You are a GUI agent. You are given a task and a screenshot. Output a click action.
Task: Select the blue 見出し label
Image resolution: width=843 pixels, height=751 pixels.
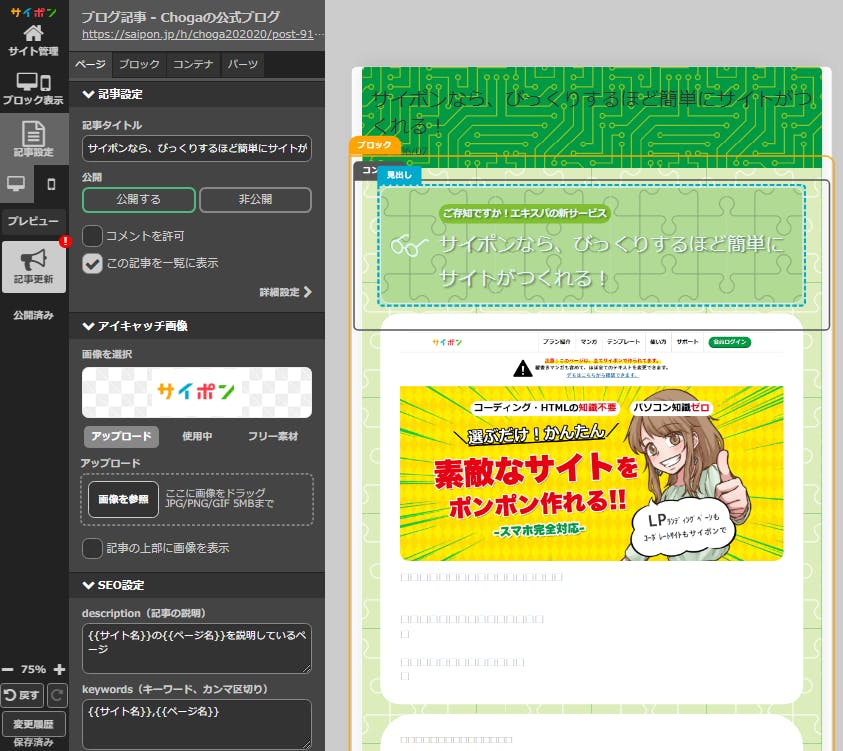coord(399,175)
